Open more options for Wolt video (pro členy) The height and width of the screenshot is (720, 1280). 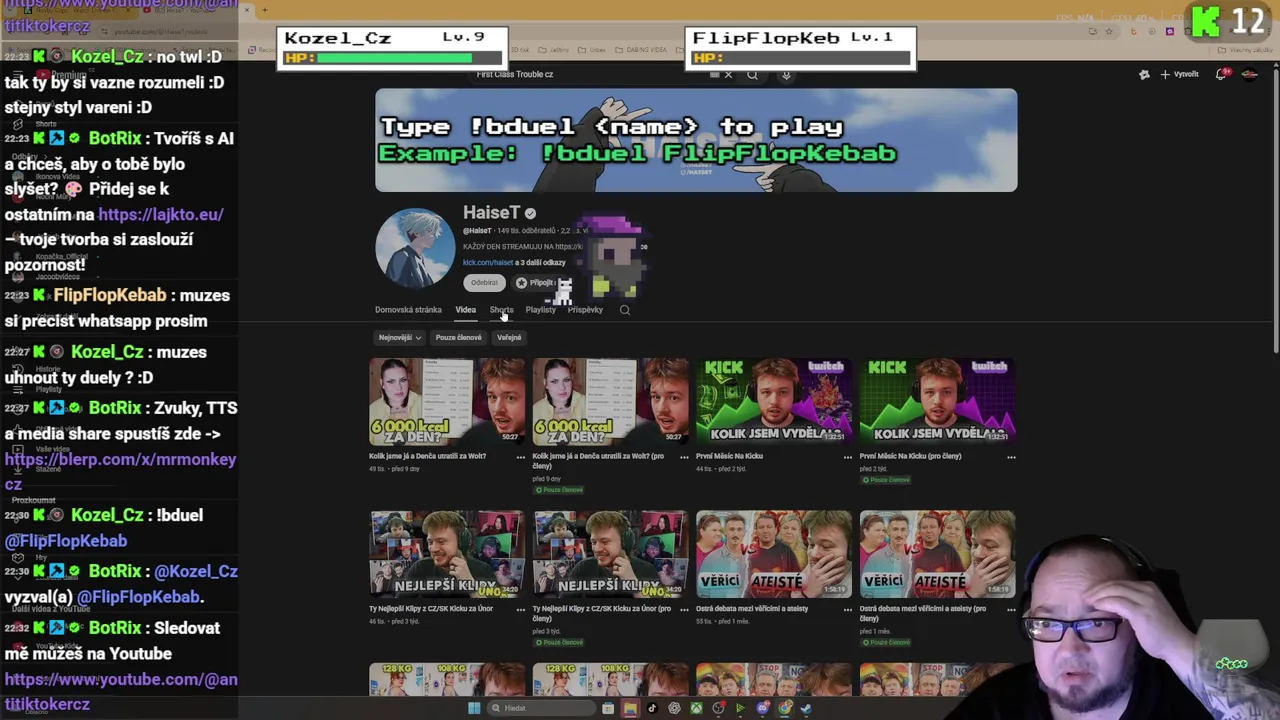tap(684, 457)
